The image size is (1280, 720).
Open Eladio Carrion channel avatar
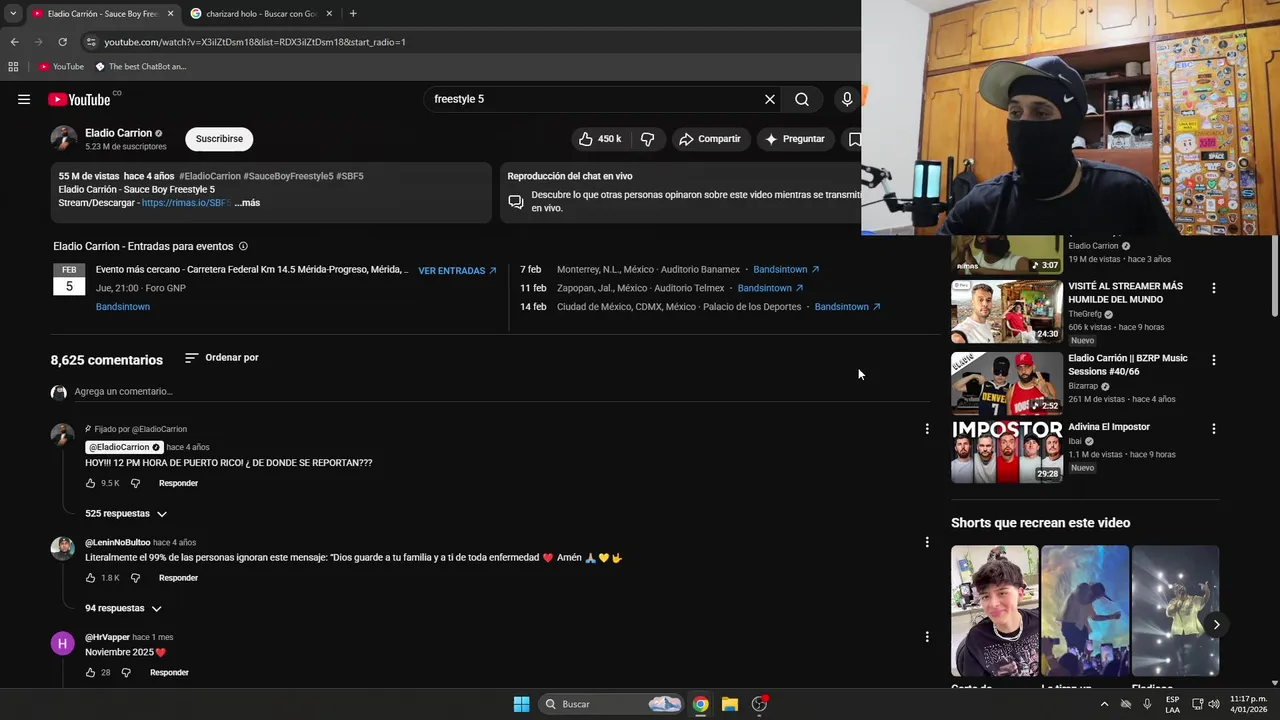point(64,139)
